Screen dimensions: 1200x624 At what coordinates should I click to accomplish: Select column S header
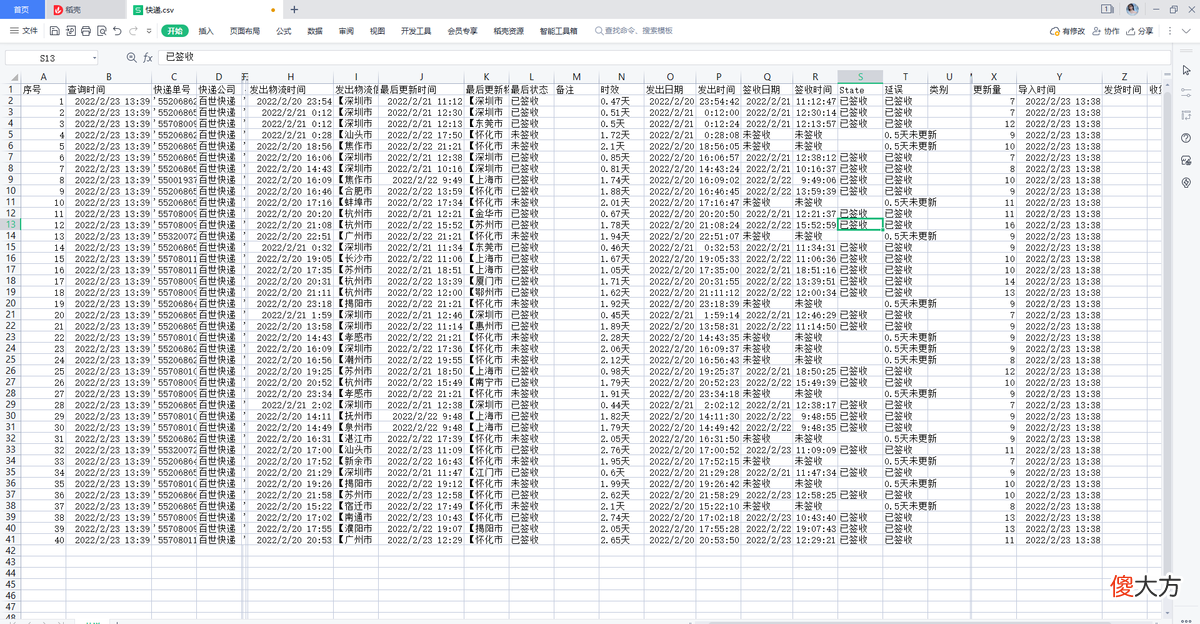click(x=860, y=77)
